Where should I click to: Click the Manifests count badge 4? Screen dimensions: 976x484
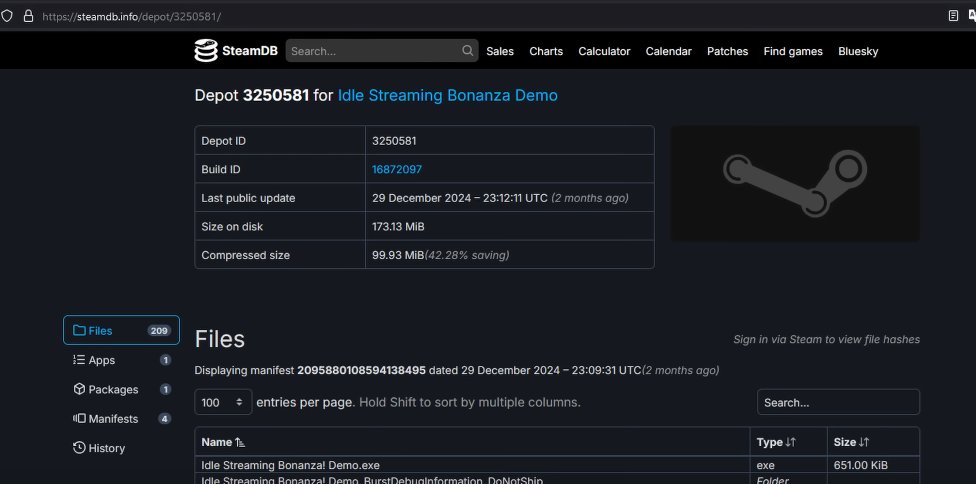point(164,419)
